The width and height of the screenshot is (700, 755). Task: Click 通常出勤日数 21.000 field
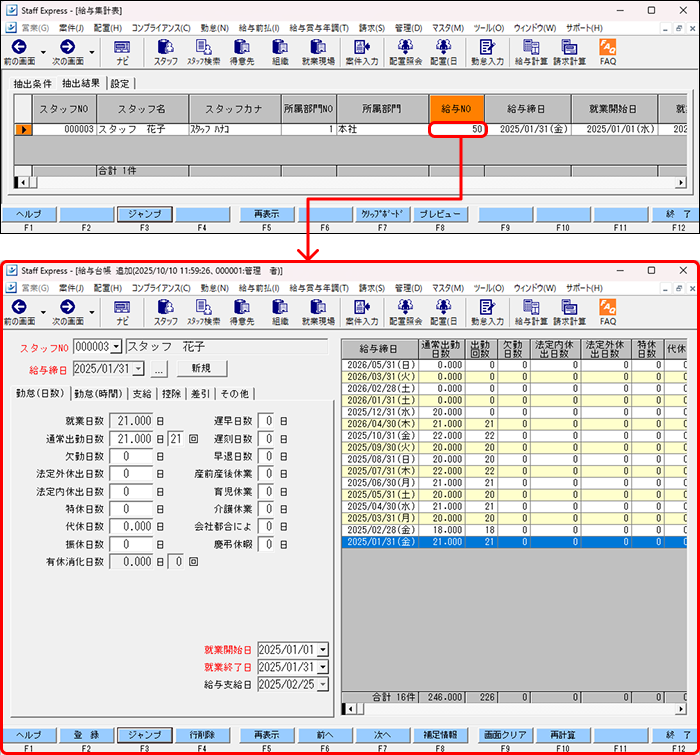[131, 439]
